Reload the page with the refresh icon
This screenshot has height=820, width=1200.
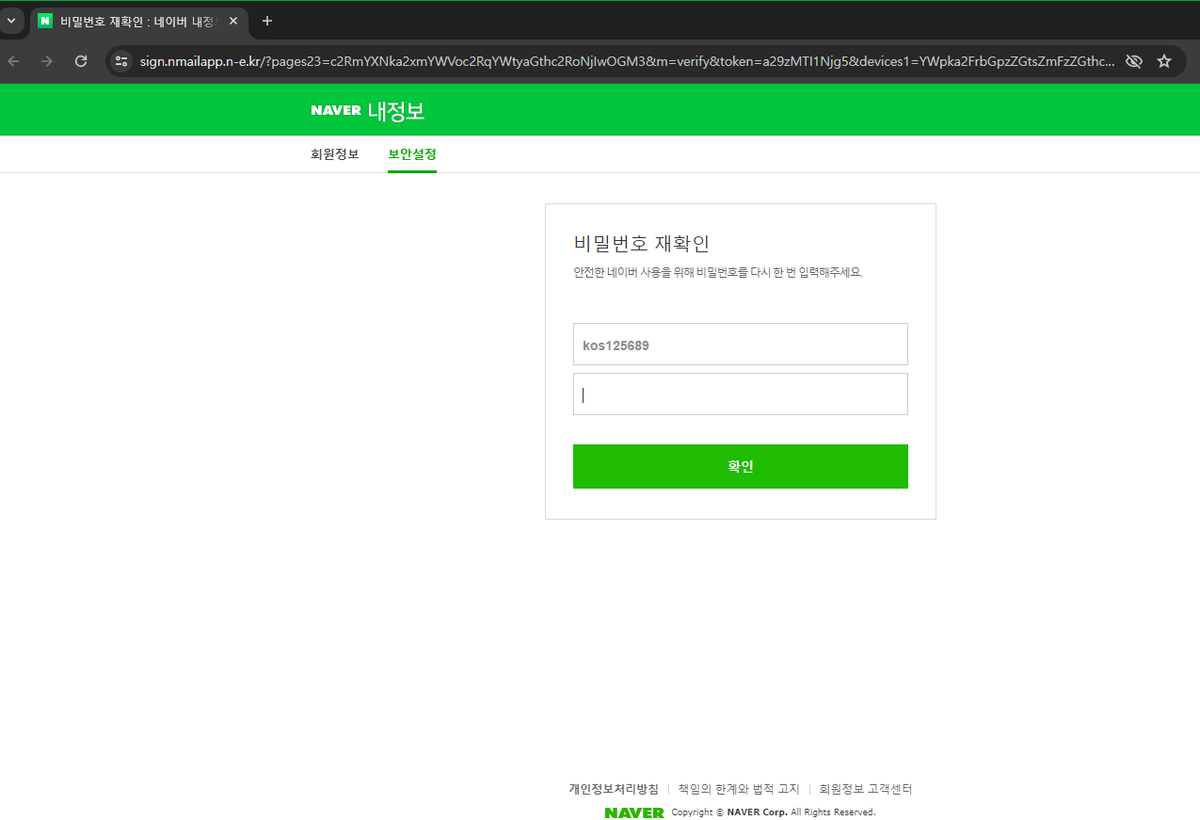pos(81,61)
